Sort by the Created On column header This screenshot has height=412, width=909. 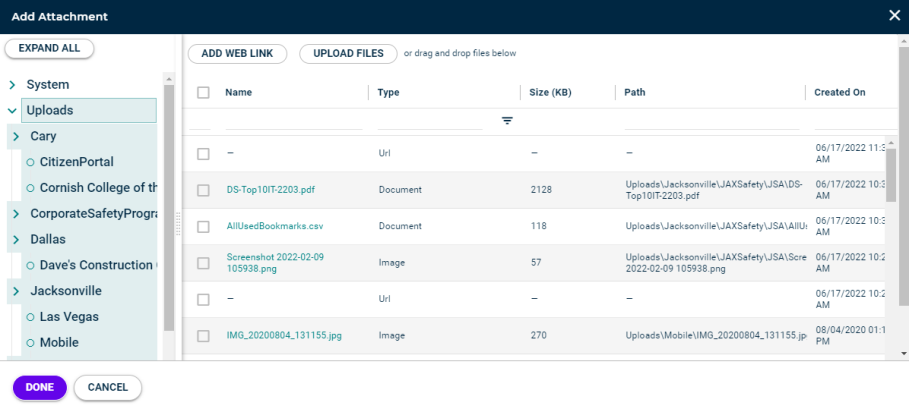click(x=839, y=92)
